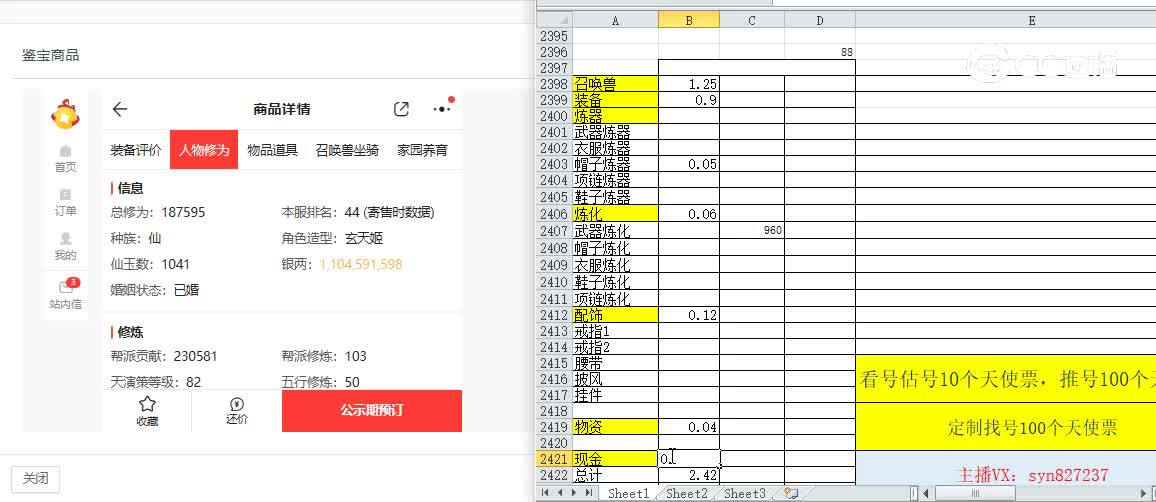Select row 2398 header
The image size is (1156, 502).
click(554, 84)
